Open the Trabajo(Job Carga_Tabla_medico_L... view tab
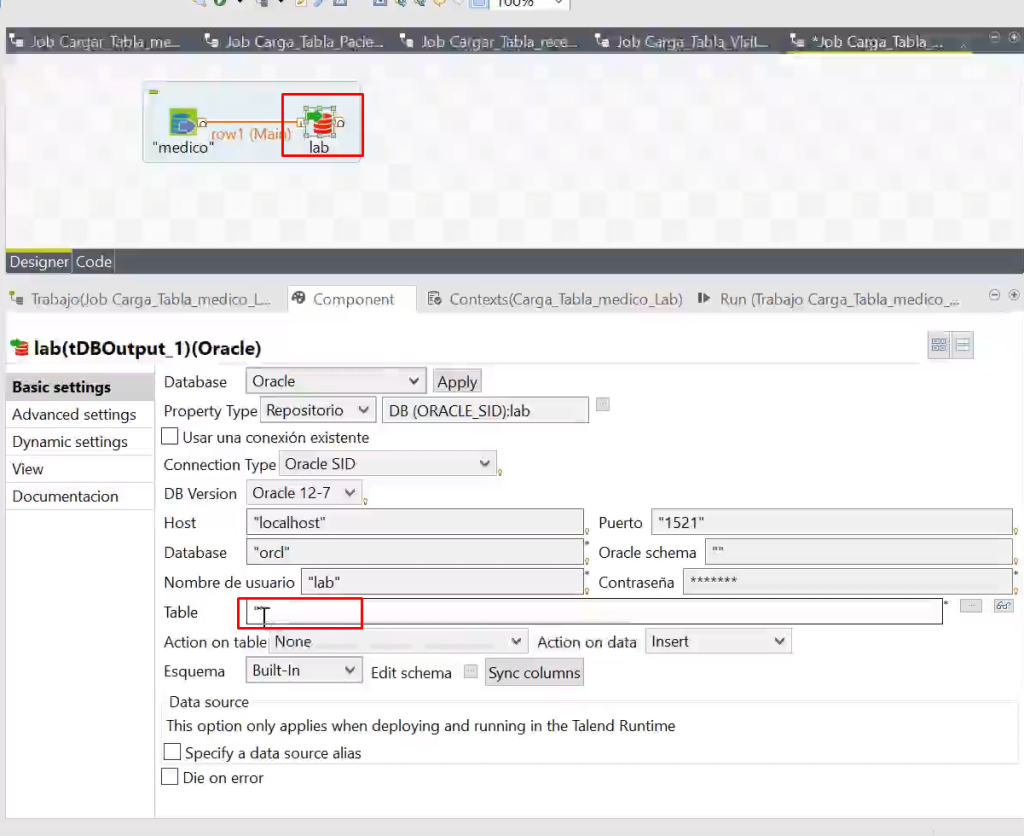This screenshot has height=836, width=1024. click(x=142, y=299)
